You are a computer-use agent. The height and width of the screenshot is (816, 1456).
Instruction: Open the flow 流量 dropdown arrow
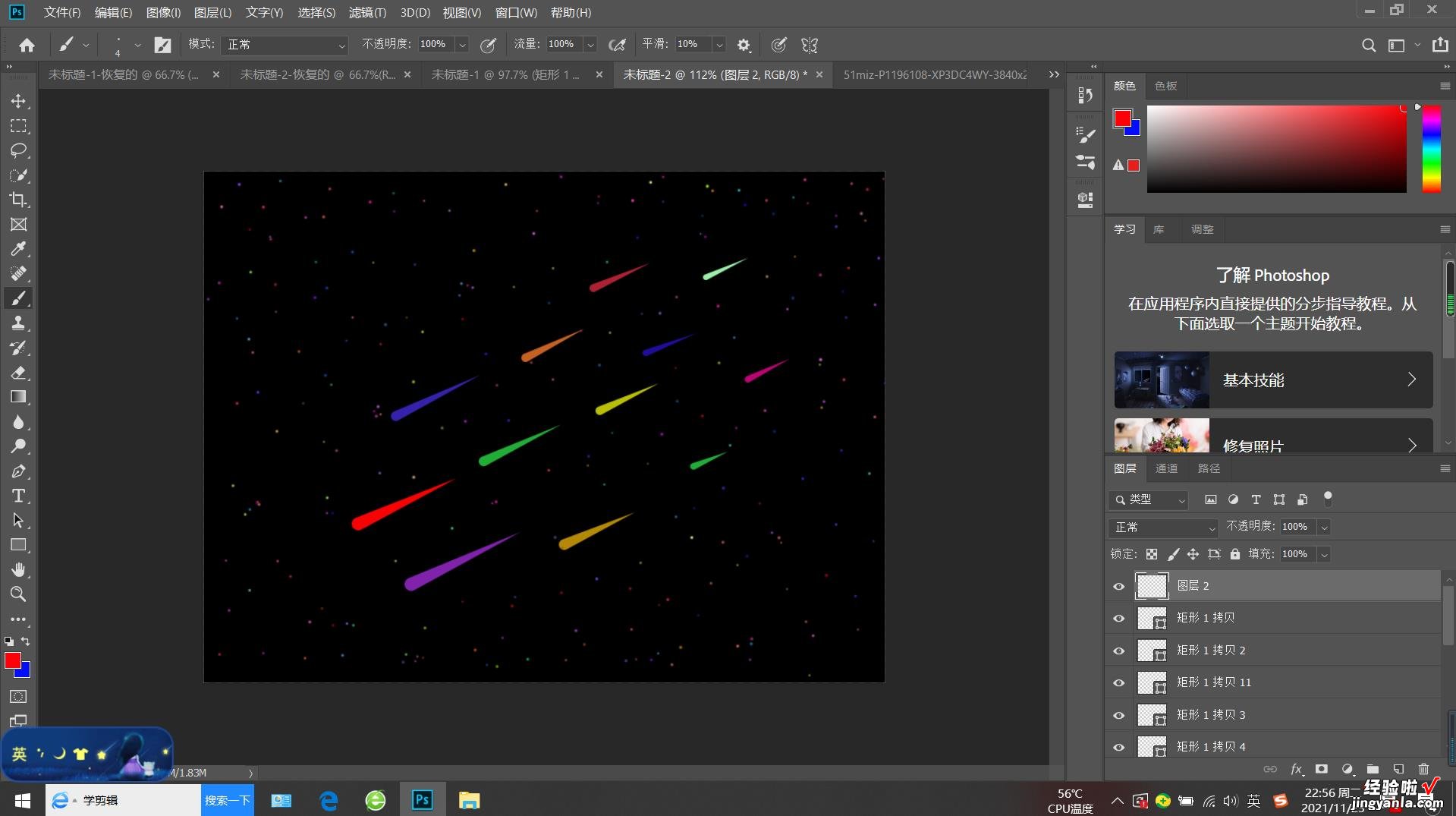pos(590,45)
